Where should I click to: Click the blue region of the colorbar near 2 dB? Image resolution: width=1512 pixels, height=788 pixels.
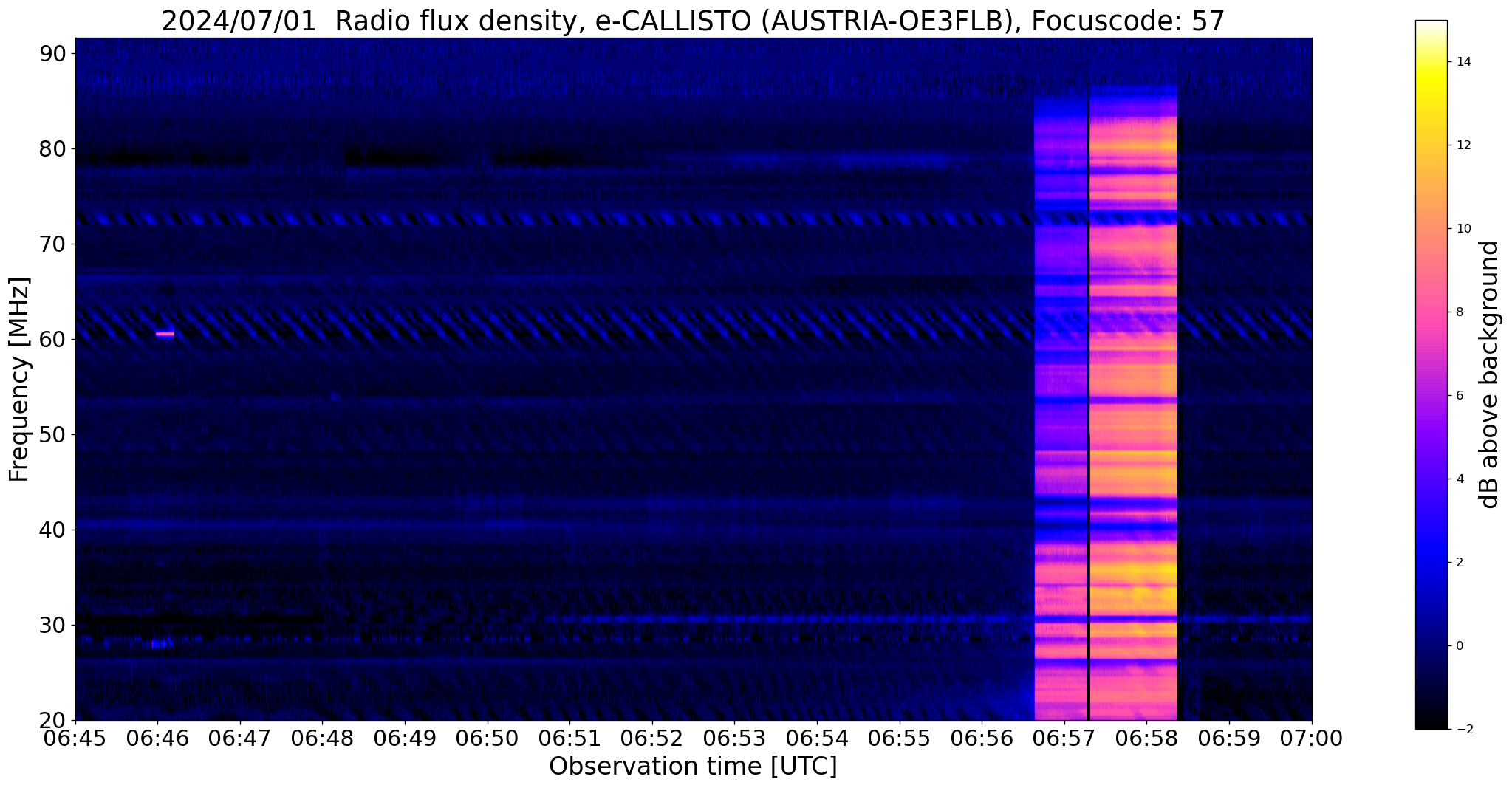pos(1431,562)
